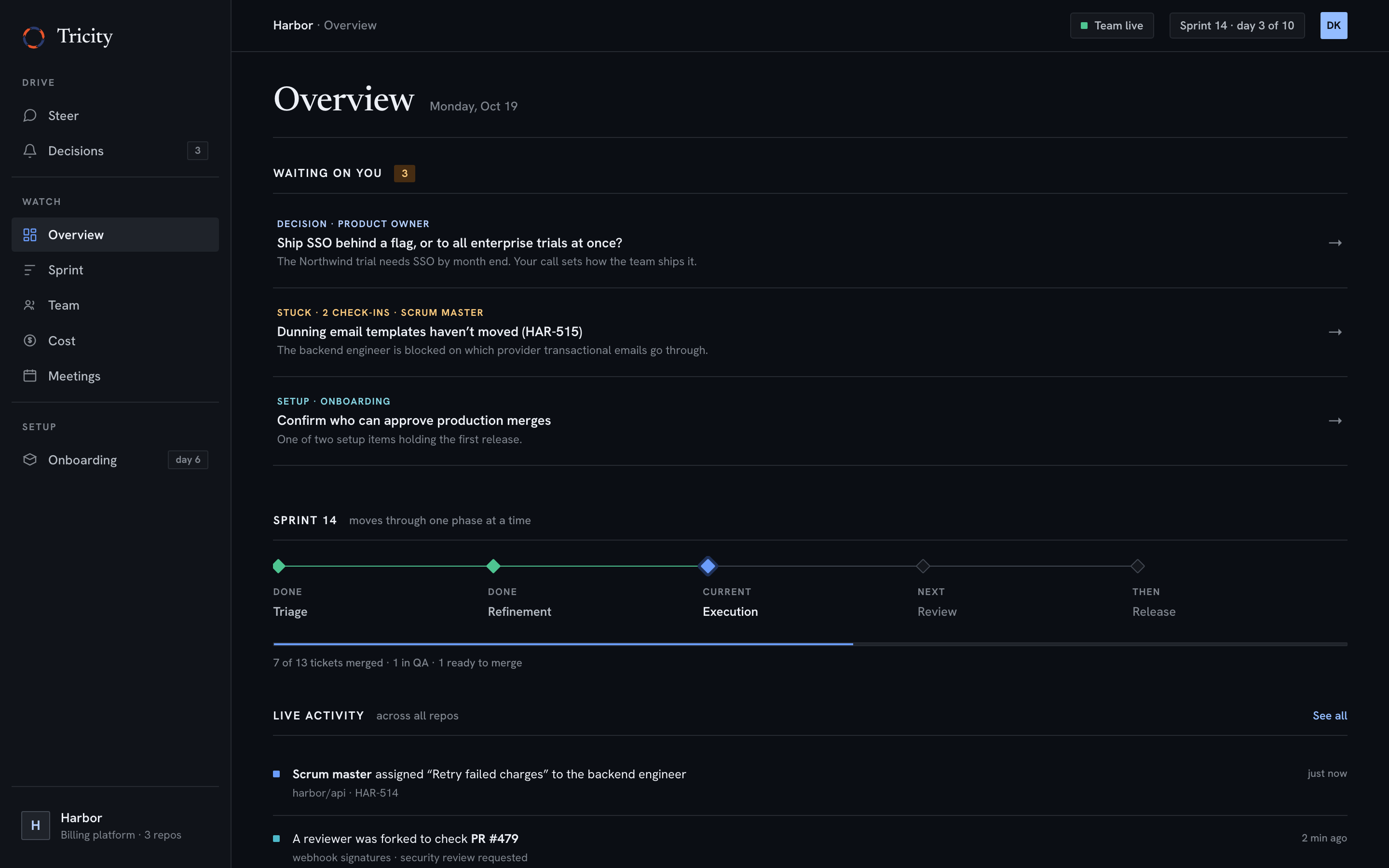The width and height of the screenshot is (1389, 868).
Task: Open the DK user avatar
Action: (1334, 25)
